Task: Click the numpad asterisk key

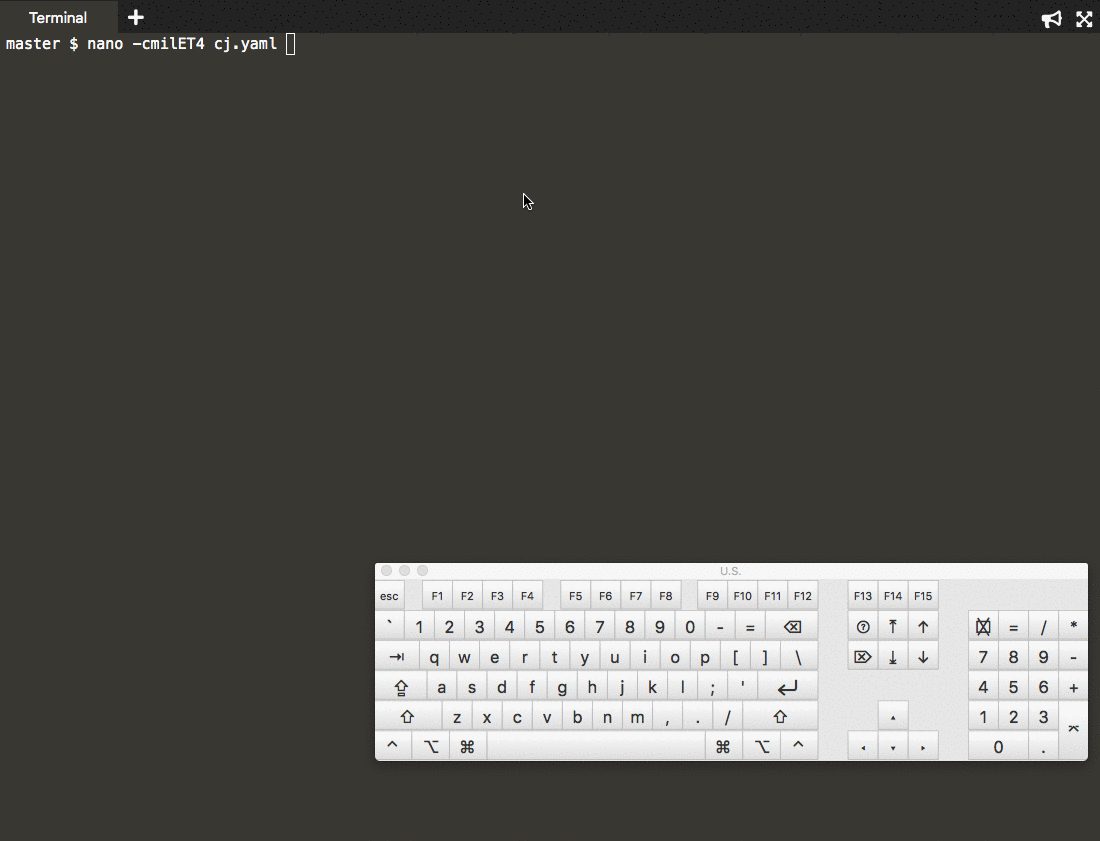Action: (1073, 627)
